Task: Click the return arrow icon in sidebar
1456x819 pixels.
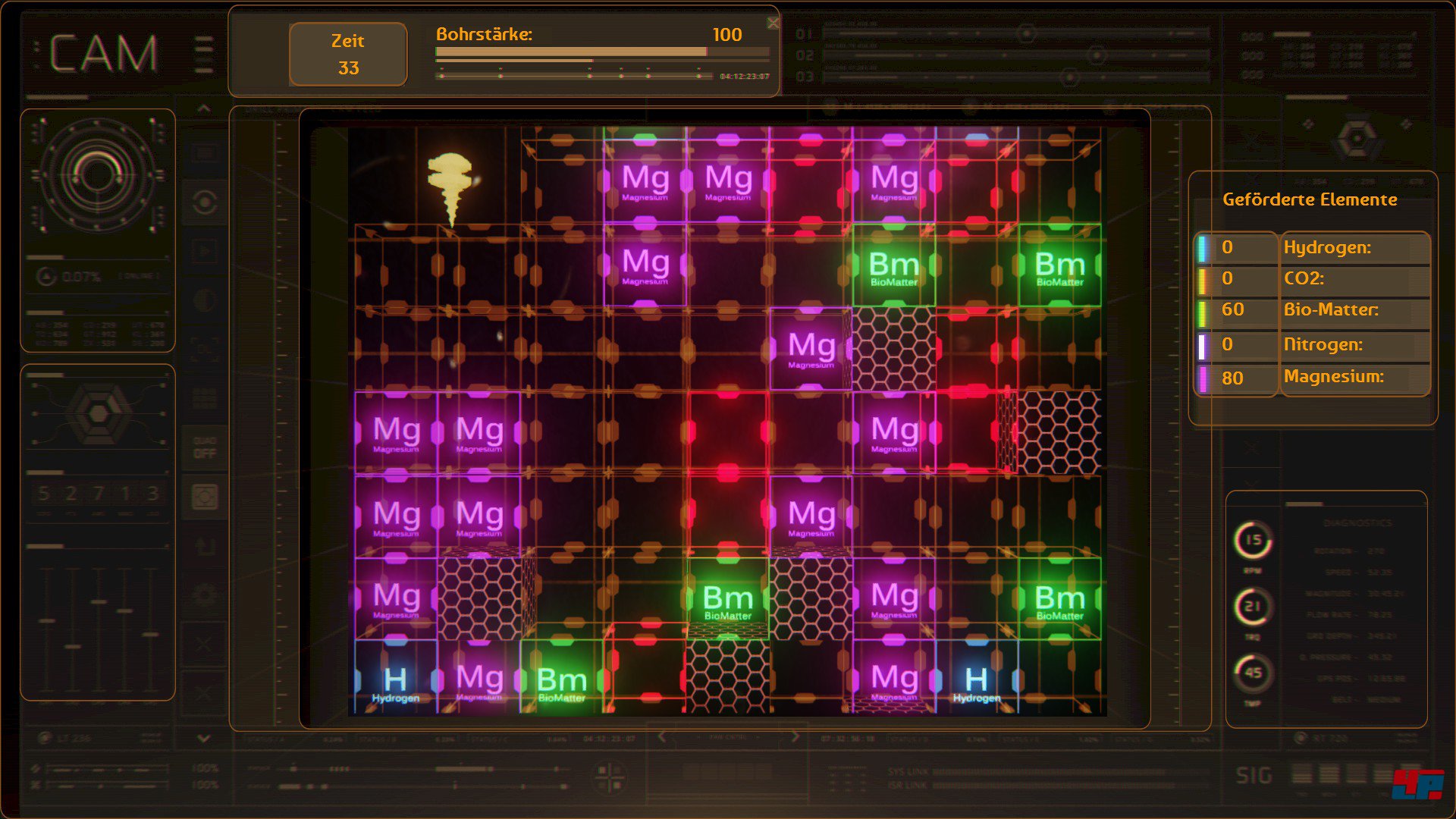Action: point(204,546)
